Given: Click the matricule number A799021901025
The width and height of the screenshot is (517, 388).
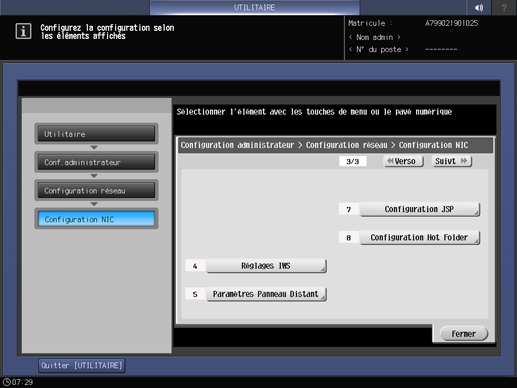Looking at the screenshot, I should [x=451, y=23].
